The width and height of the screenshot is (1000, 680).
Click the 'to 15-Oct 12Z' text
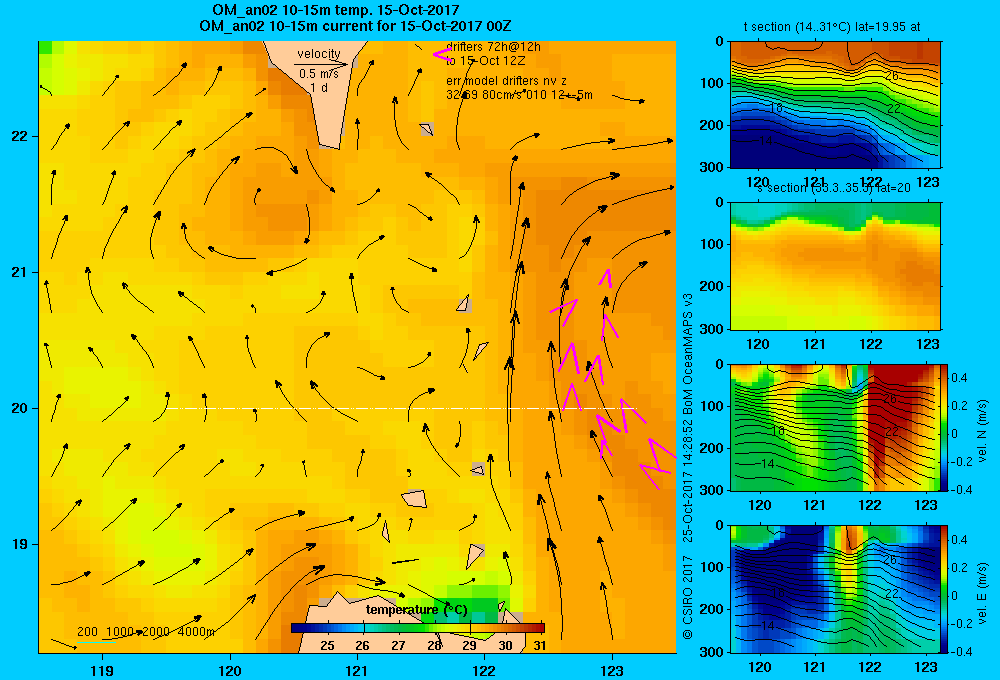pyautogui.click(x=485, y=61)
